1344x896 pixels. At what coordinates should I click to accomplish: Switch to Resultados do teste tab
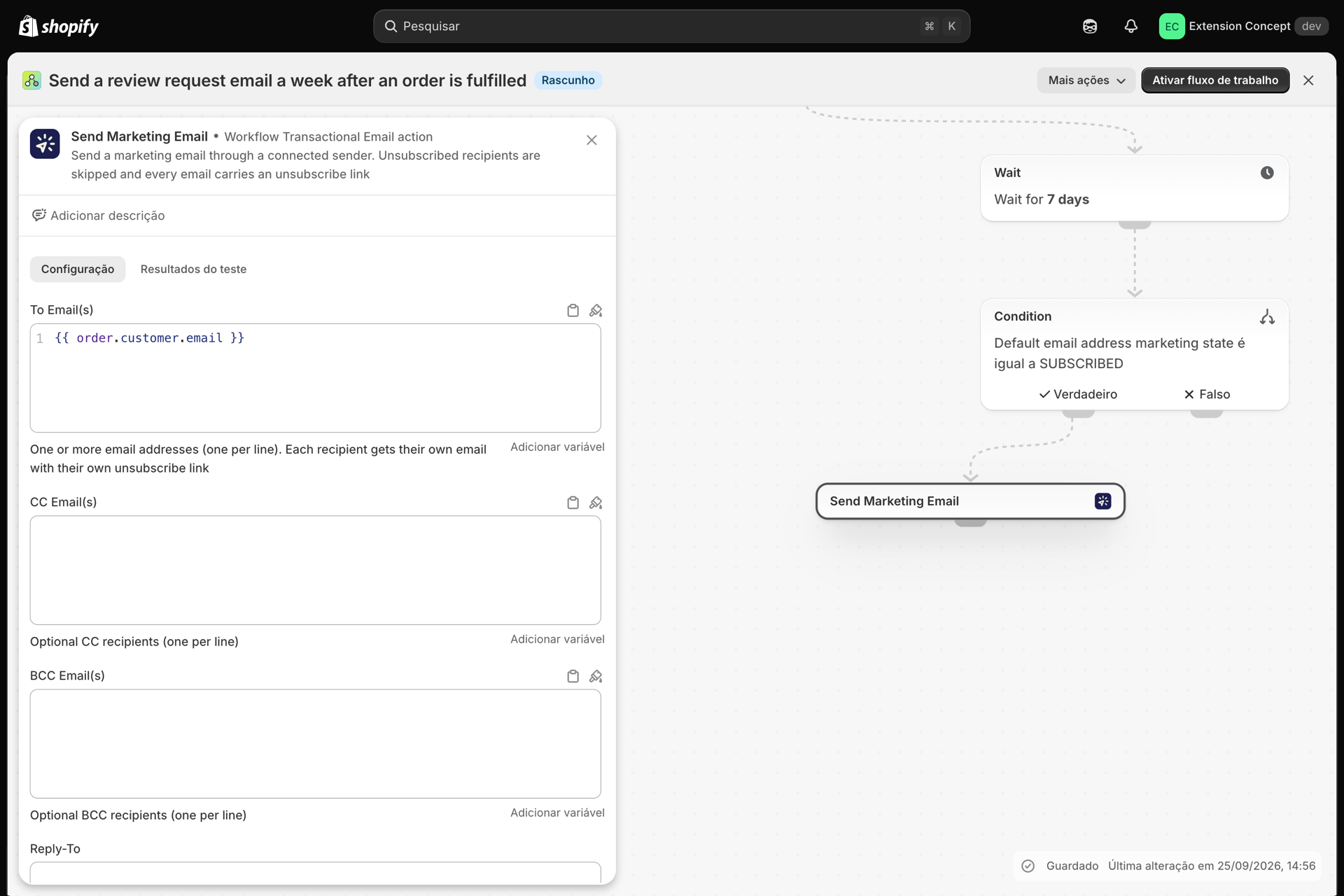pos(193,269)
